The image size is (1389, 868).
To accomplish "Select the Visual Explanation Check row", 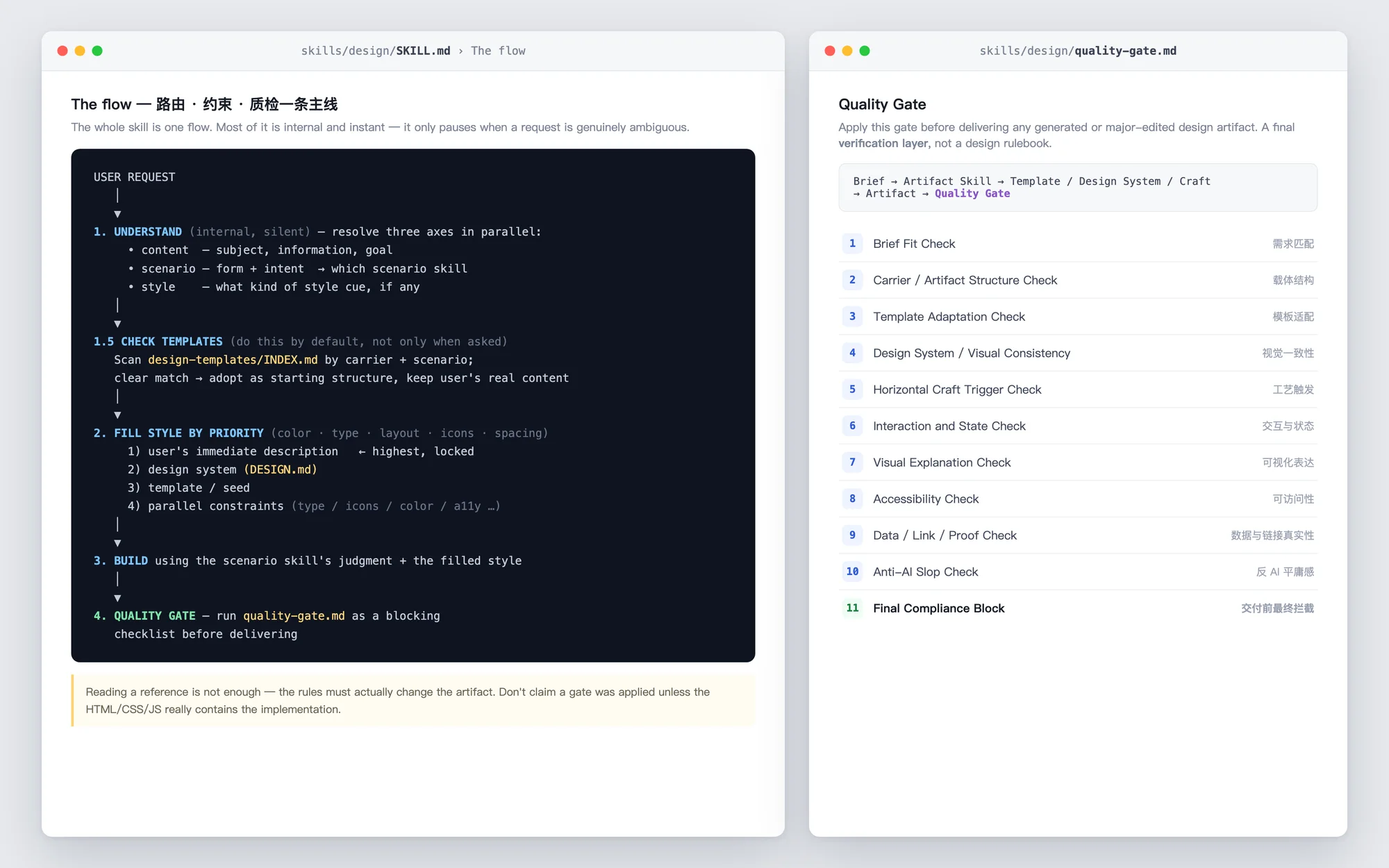I will pyautogui.click(x=1078, y=462).
